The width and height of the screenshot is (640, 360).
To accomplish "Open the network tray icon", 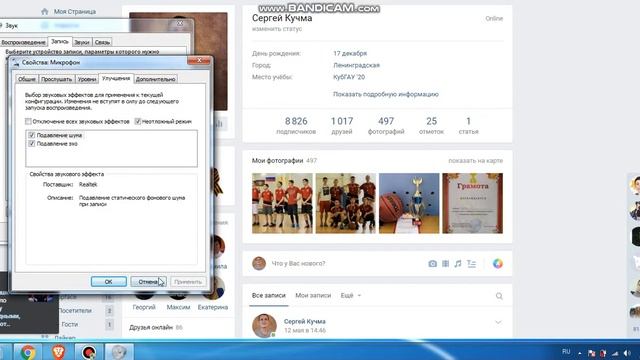I will pyautogui.click(x=615, y=353).
